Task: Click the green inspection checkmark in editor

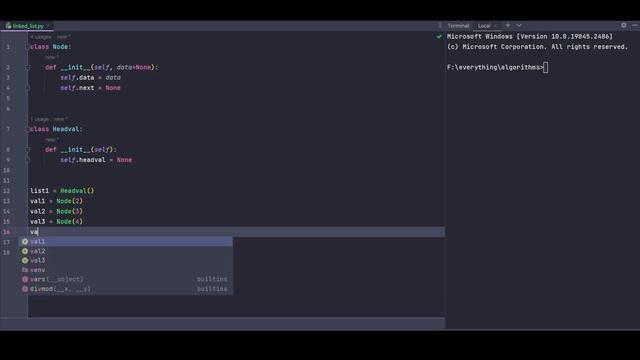Action: pos(439,37)
